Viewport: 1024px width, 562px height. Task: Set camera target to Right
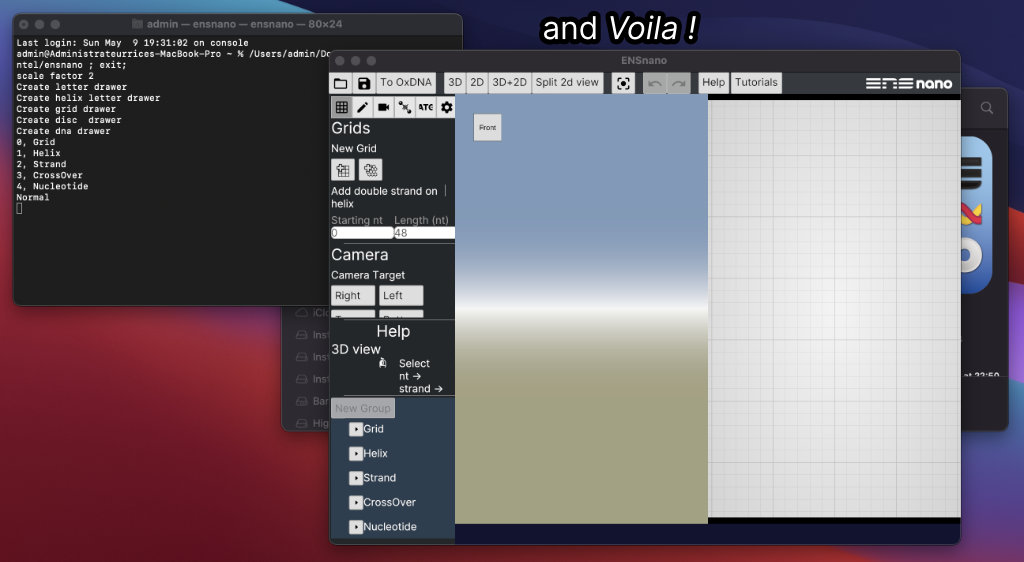tap(353, 296)
